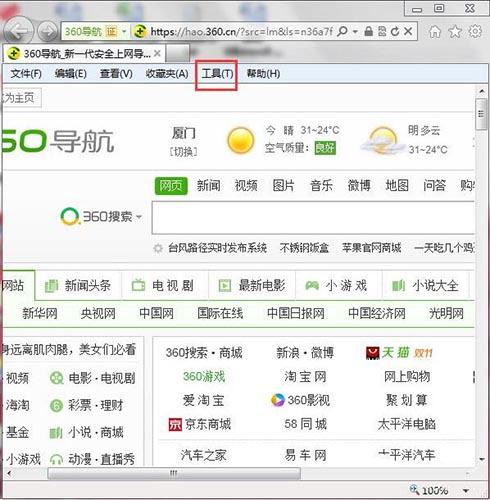Click the gear icon beside hot search terms
490x500 pixels.
click(158, 248)
